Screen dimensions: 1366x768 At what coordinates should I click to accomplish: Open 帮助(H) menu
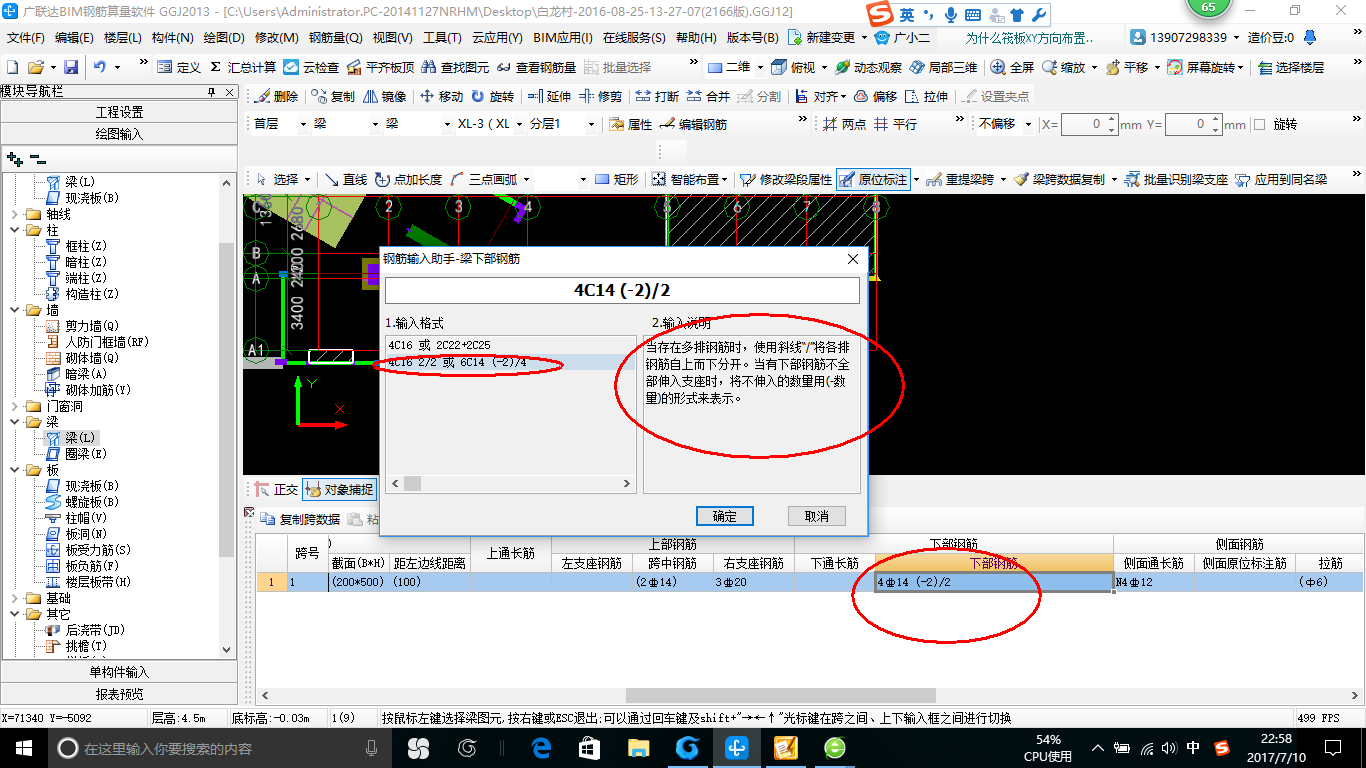pos(696,38)
